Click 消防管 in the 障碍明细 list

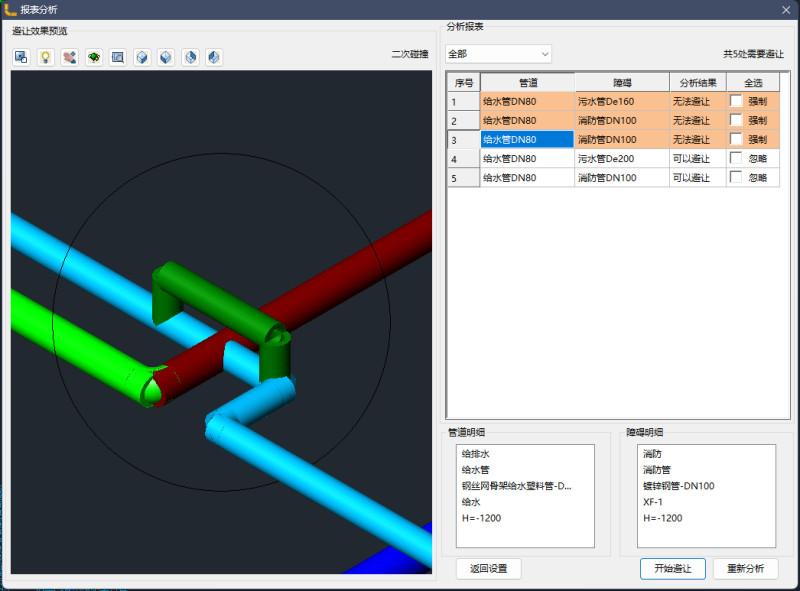[657, 470]
